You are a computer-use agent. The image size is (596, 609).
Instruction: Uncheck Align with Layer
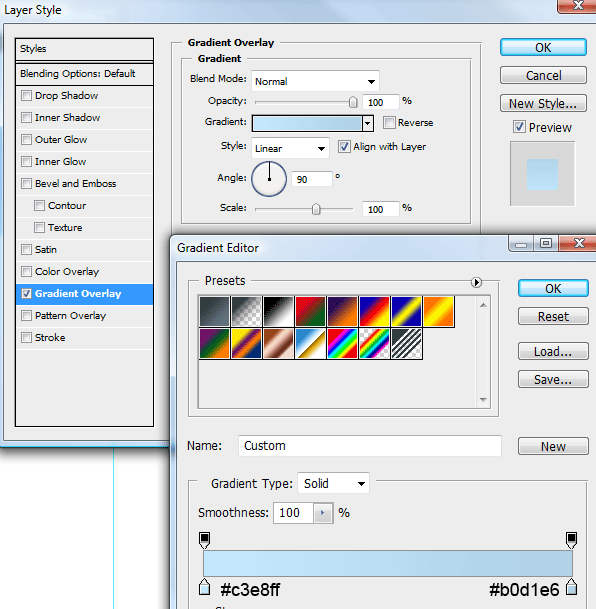[x=344, y=147]
